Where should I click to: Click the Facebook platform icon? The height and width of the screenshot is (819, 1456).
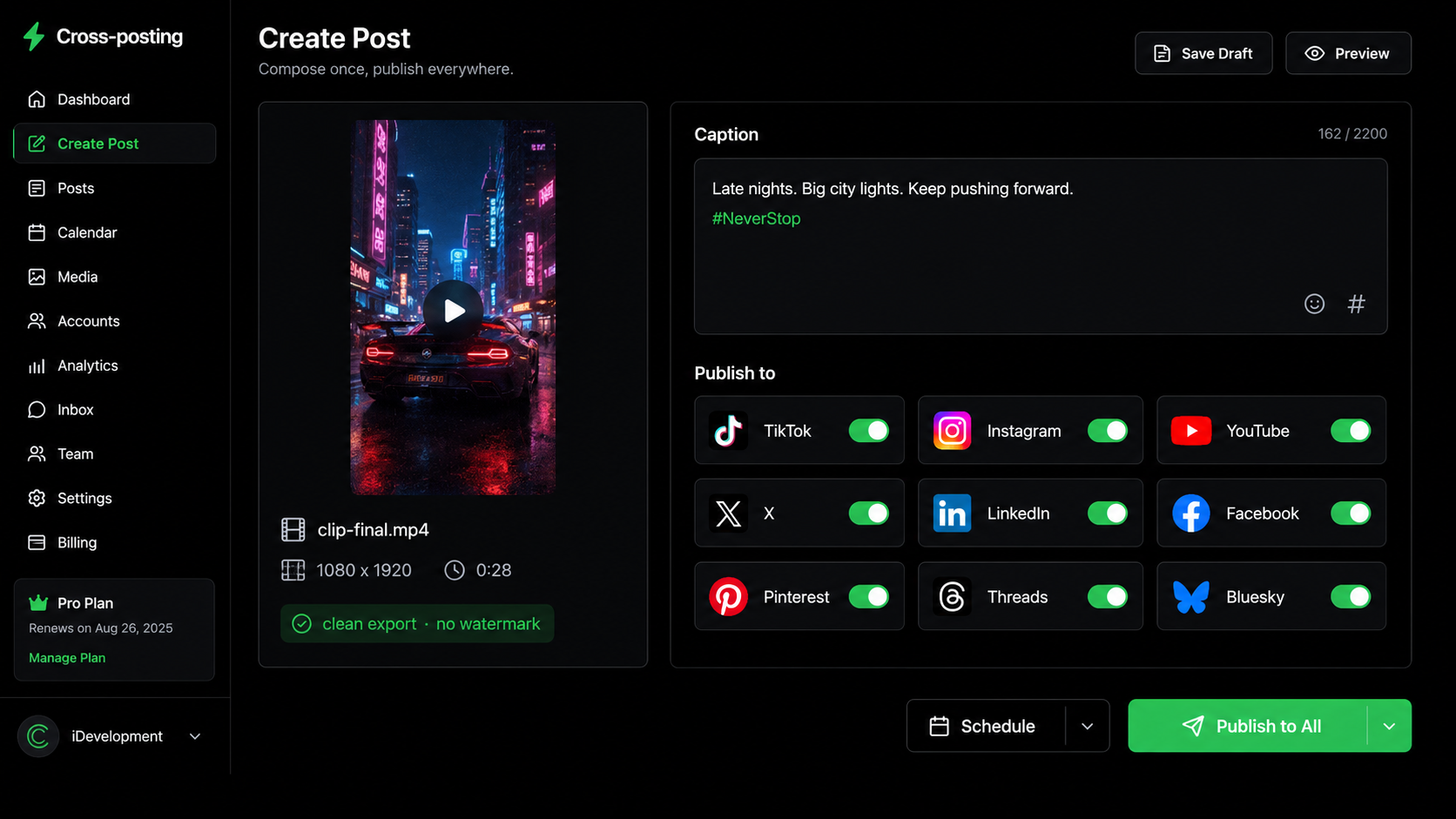[x=1190, y=514]
